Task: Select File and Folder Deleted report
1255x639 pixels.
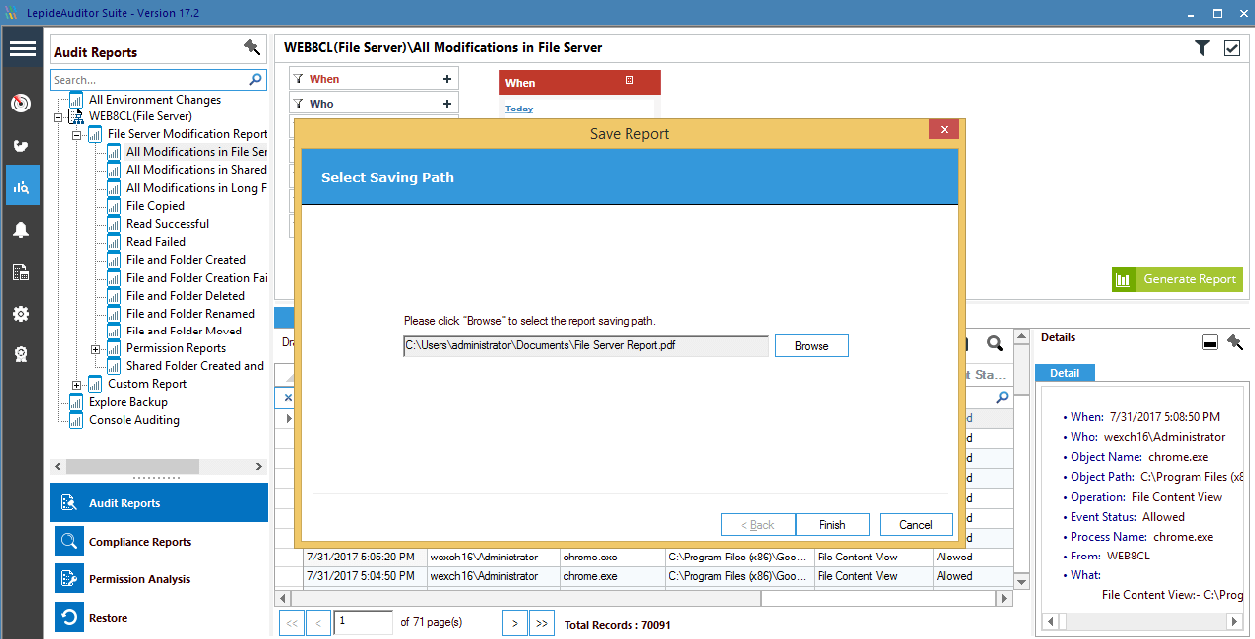Action: point(185,296)
